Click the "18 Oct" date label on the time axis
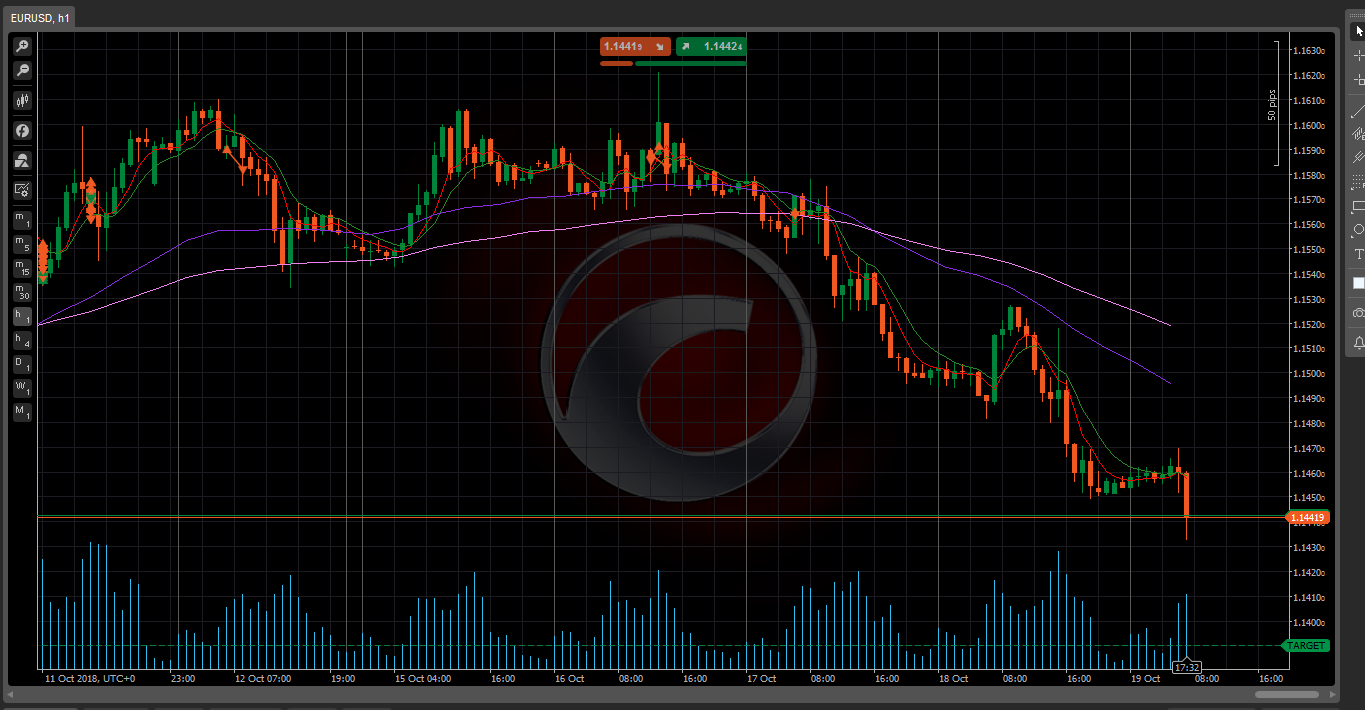 953,678
